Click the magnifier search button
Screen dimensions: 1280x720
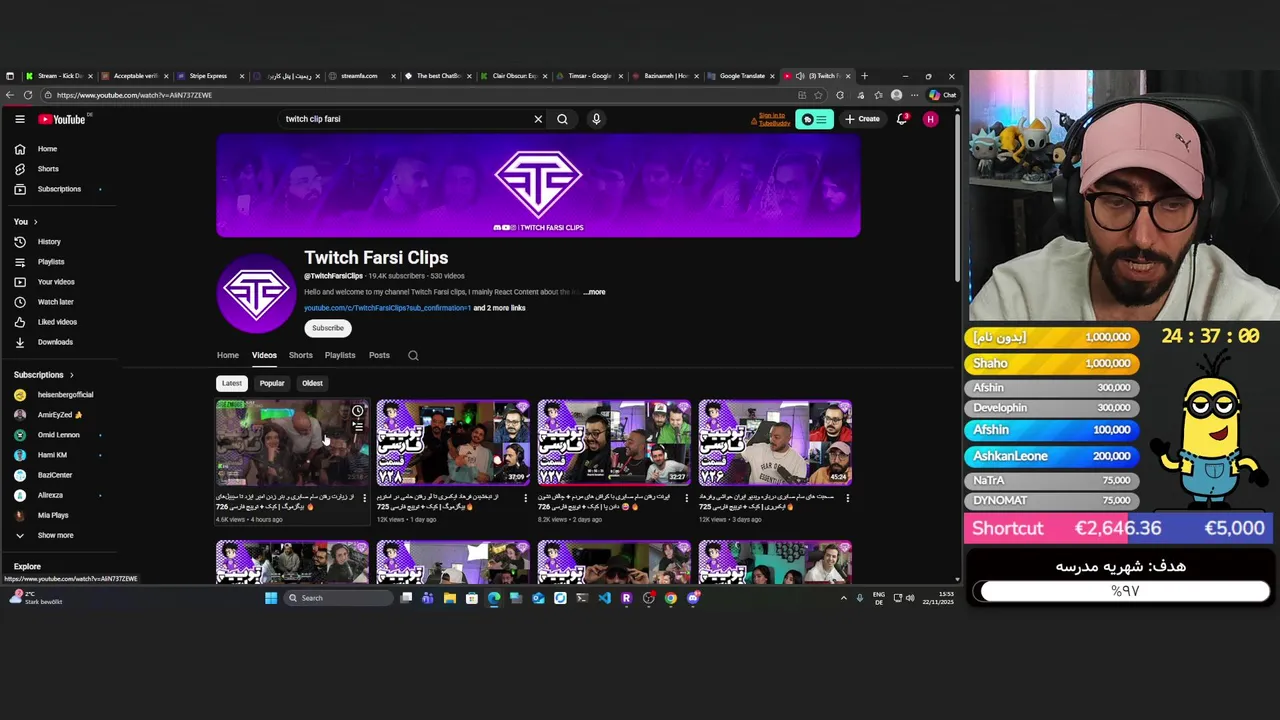pyautogui.click(x=562, y=119)
